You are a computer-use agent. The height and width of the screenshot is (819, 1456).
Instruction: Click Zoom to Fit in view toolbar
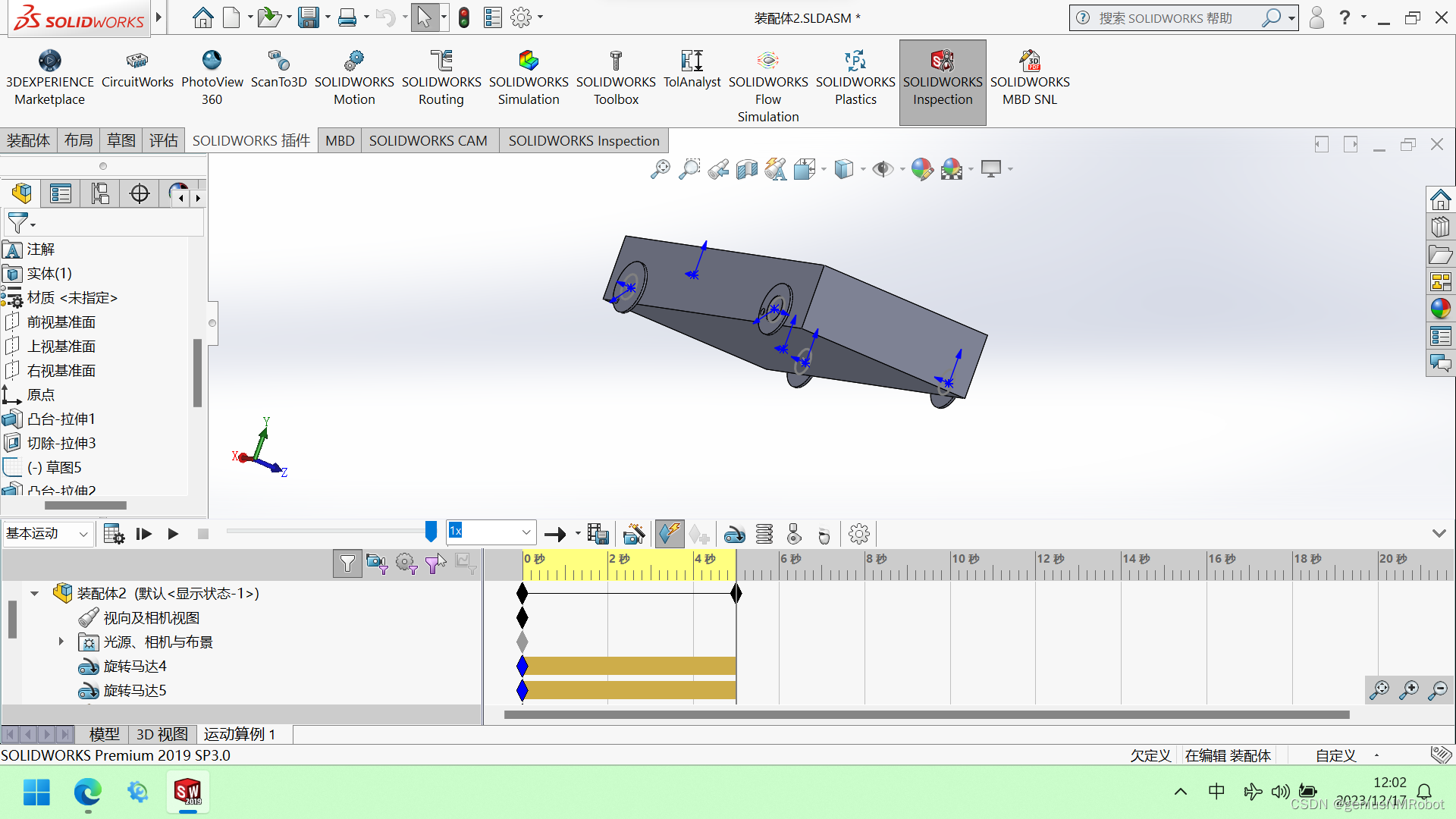pyautogui.click(x=660, y=169)
